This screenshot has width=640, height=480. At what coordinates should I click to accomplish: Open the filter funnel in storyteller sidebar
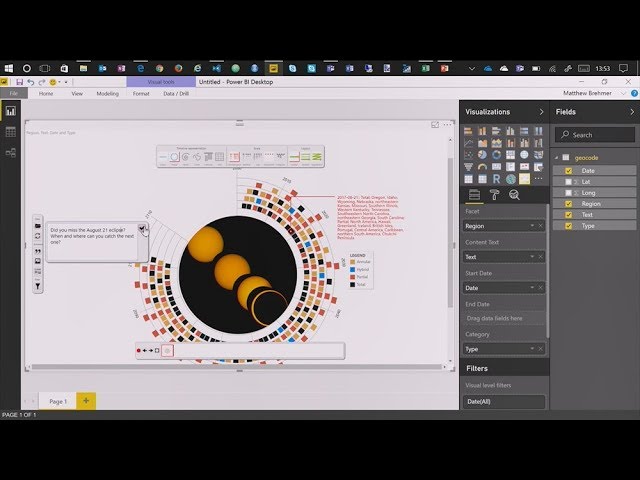point(38,287)
